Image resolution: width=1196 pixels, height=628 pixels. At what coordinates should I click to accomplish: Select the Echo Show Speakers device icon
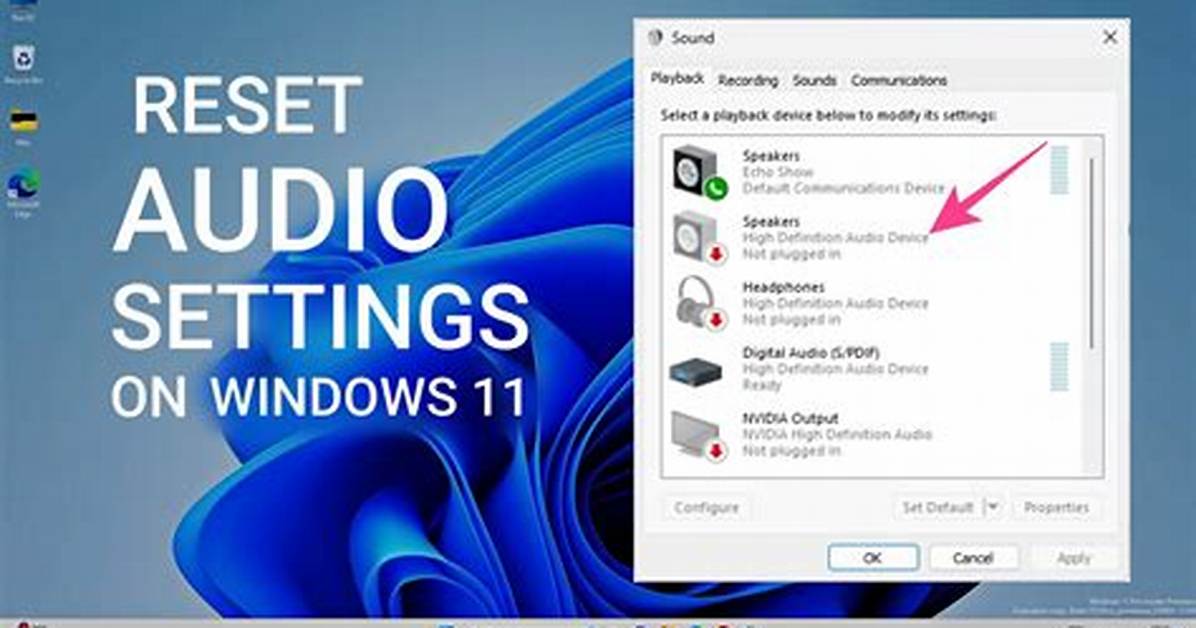pos(699,172)
